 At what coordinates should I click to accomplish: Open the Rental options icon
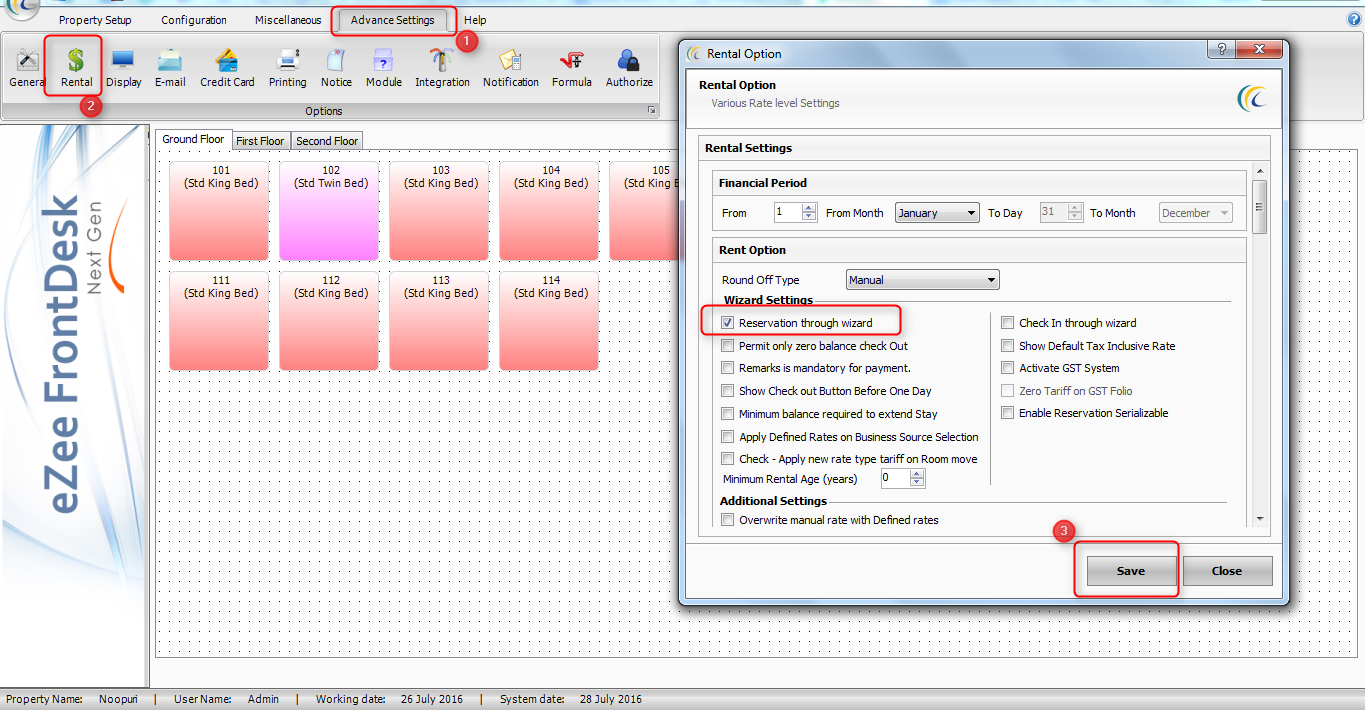(x=76, y=67)
